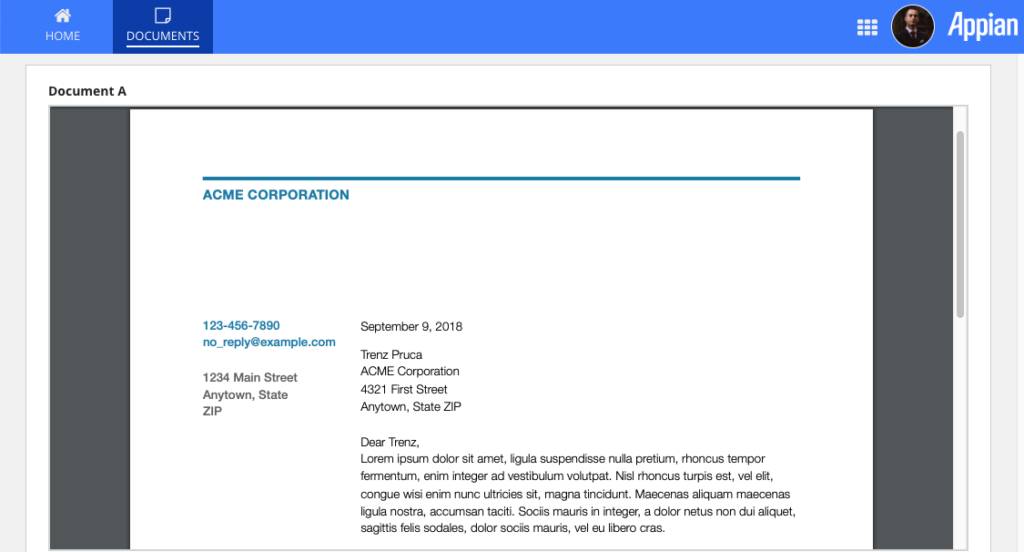Click the Appian logo
Screen dimensions: 1024x552
[x=982, y=26]
